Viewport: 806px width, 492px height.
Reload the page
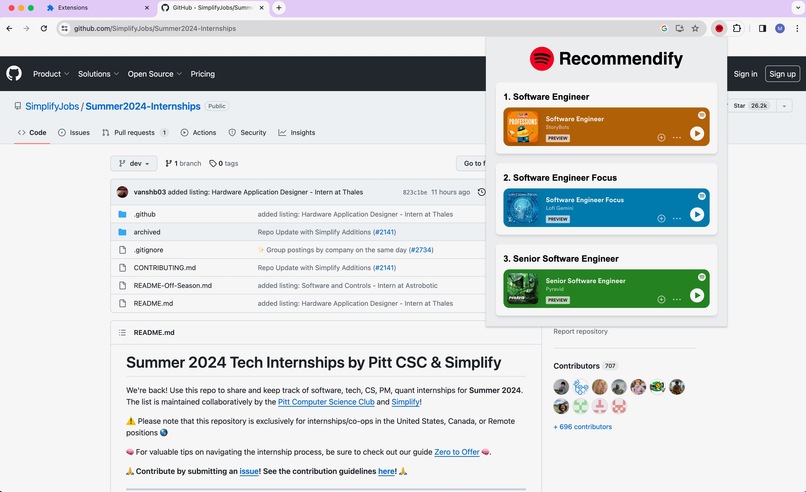(44, 28)
